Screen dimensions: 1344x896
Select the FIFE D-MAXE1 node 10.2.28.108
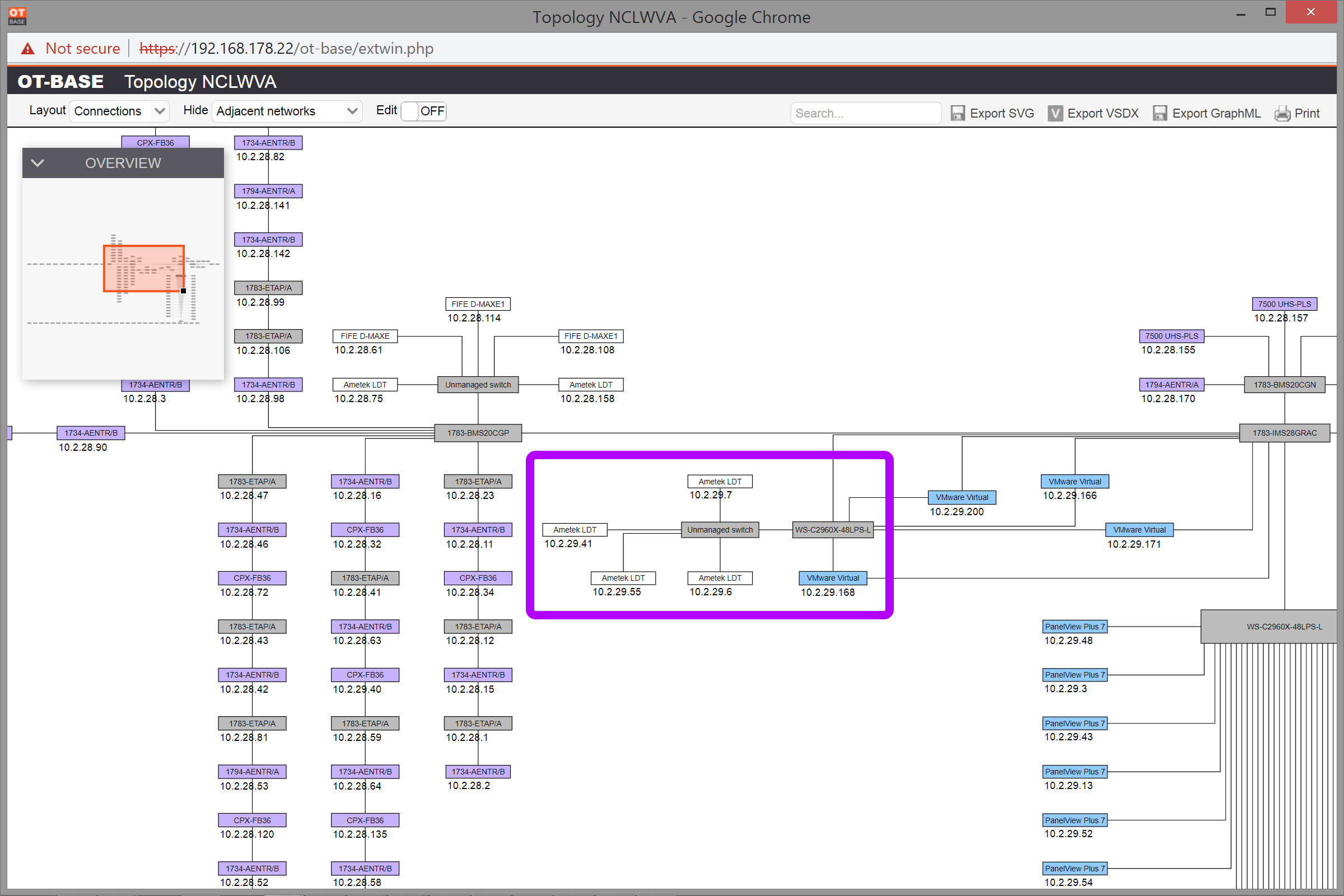click(x=591, y=336)
